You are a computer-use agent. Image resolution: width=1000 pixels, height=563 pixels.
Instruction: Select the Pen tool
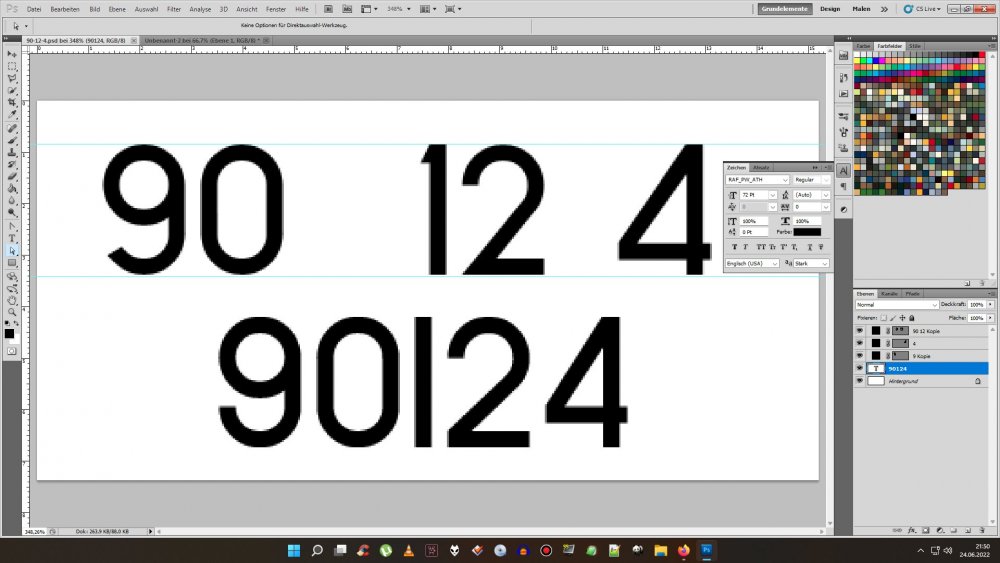12,227
